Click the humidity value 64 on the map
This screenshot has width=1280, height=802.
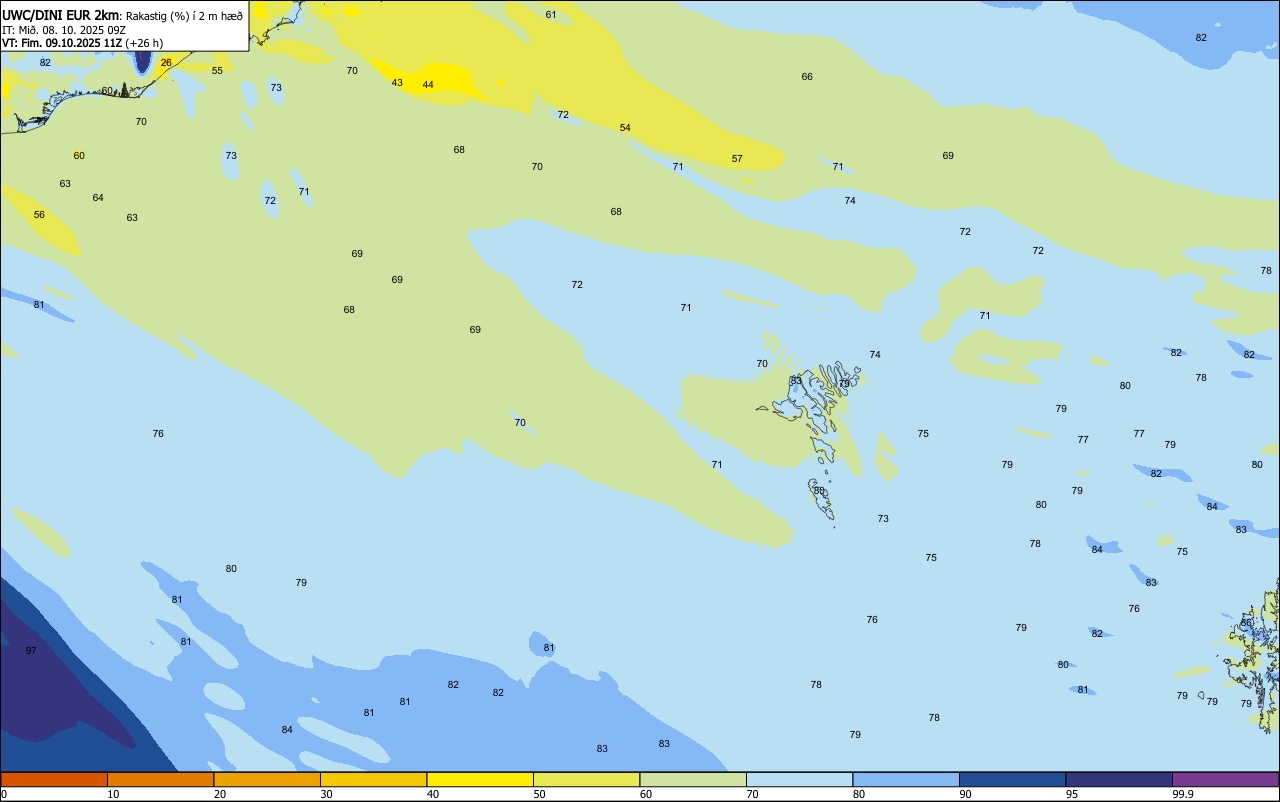pos(98,197)
